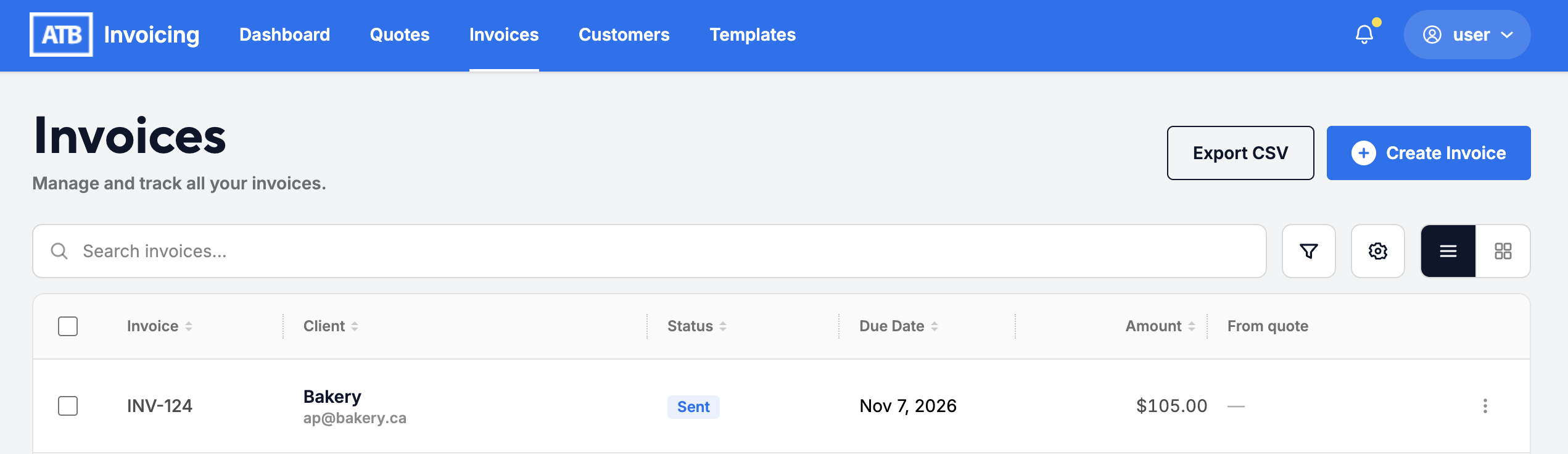
Task: Sort by Status column
Action: 697,326
